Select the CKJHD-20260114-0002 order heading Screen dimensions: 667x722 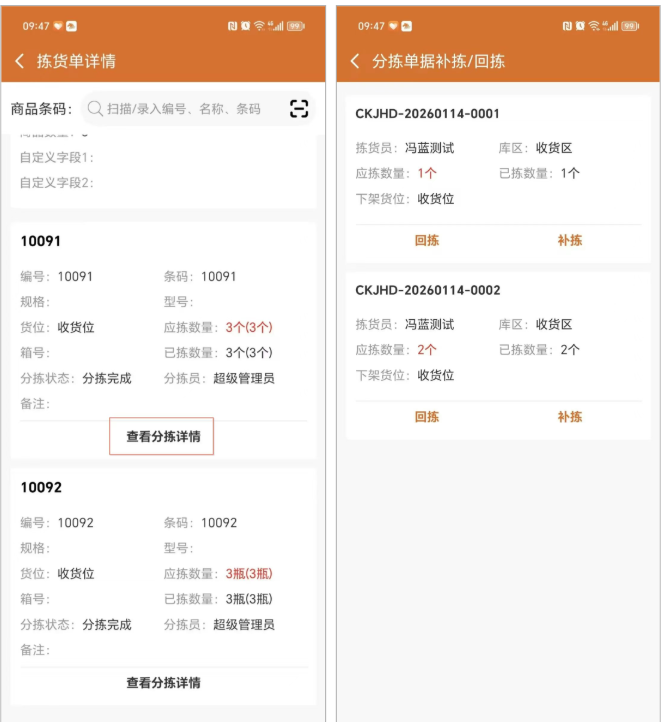pyautogui.click(x=427, y=290)
